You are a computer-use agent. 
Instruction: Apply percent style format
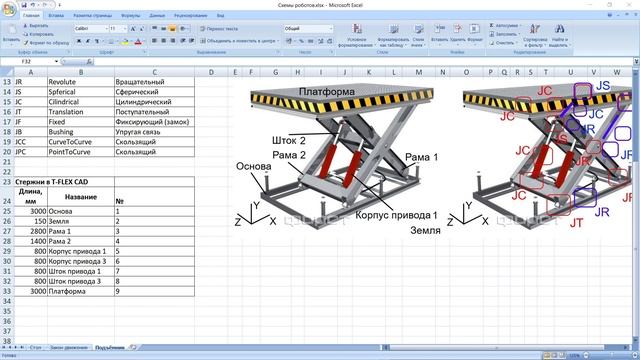point(301,41)
